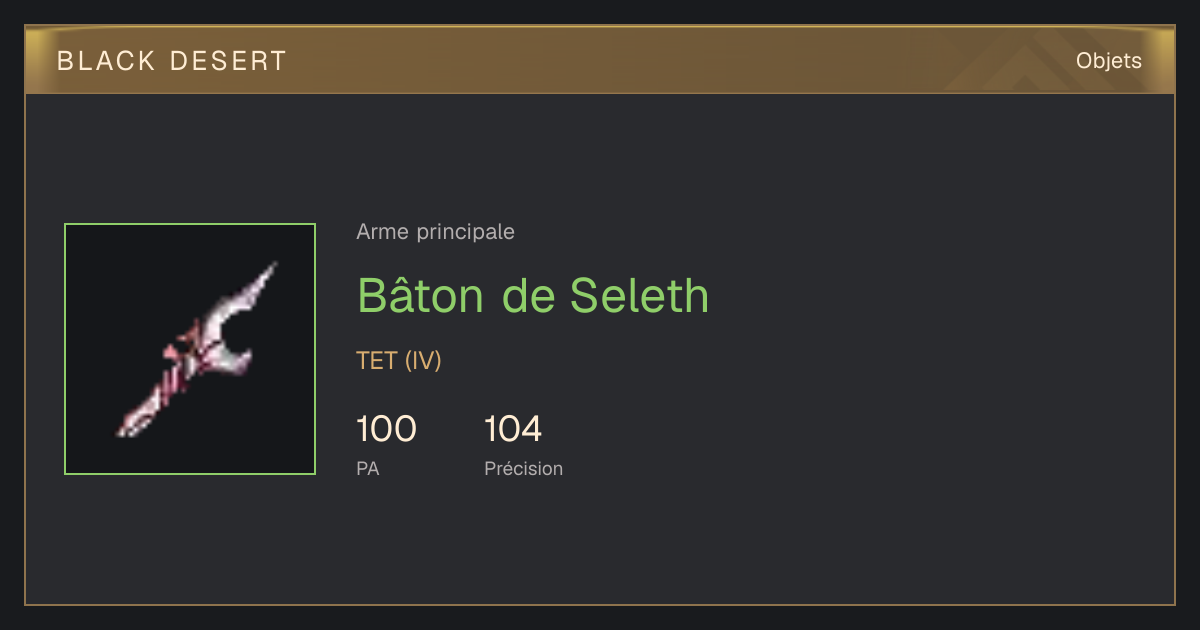Screen dimensions: 1200x630
Task: Click the word Seleth in the item name
Action: pyautogui.click(x=639, y=295)
